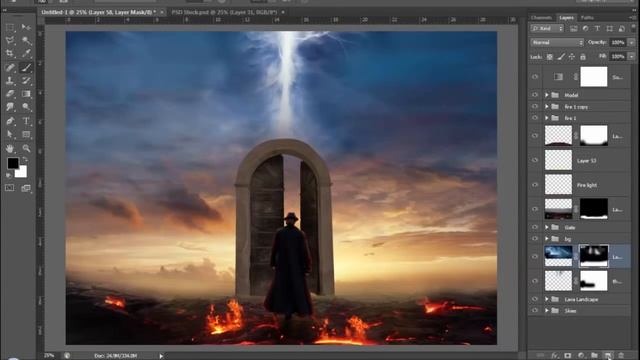
Task: Create new fill or adjustment layer
Action: pos(581,356)
